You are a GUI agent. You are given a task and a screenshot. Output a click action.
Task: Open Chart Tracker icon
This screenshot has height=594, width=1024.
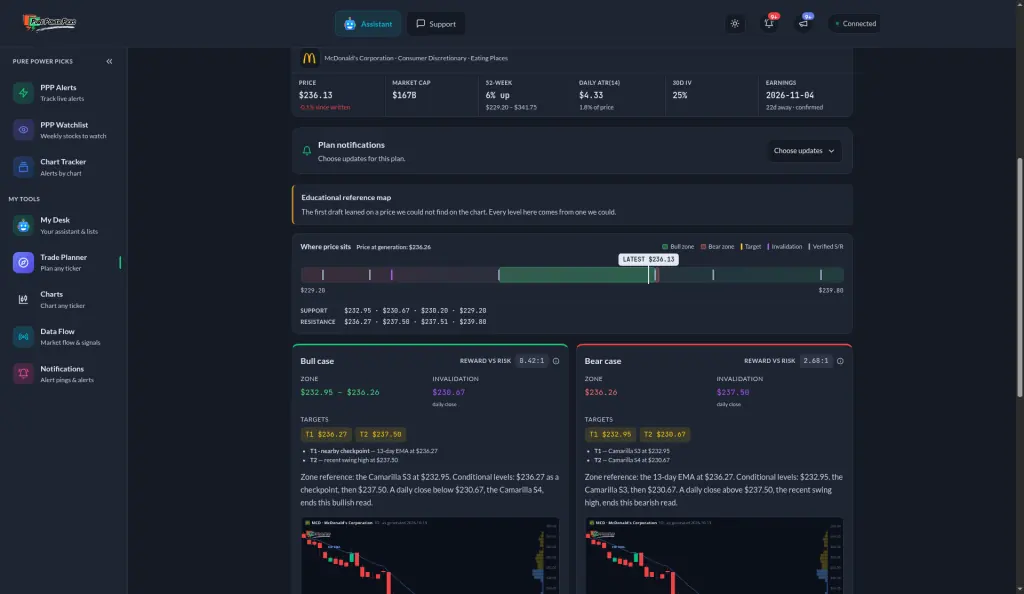pos(23,167)
